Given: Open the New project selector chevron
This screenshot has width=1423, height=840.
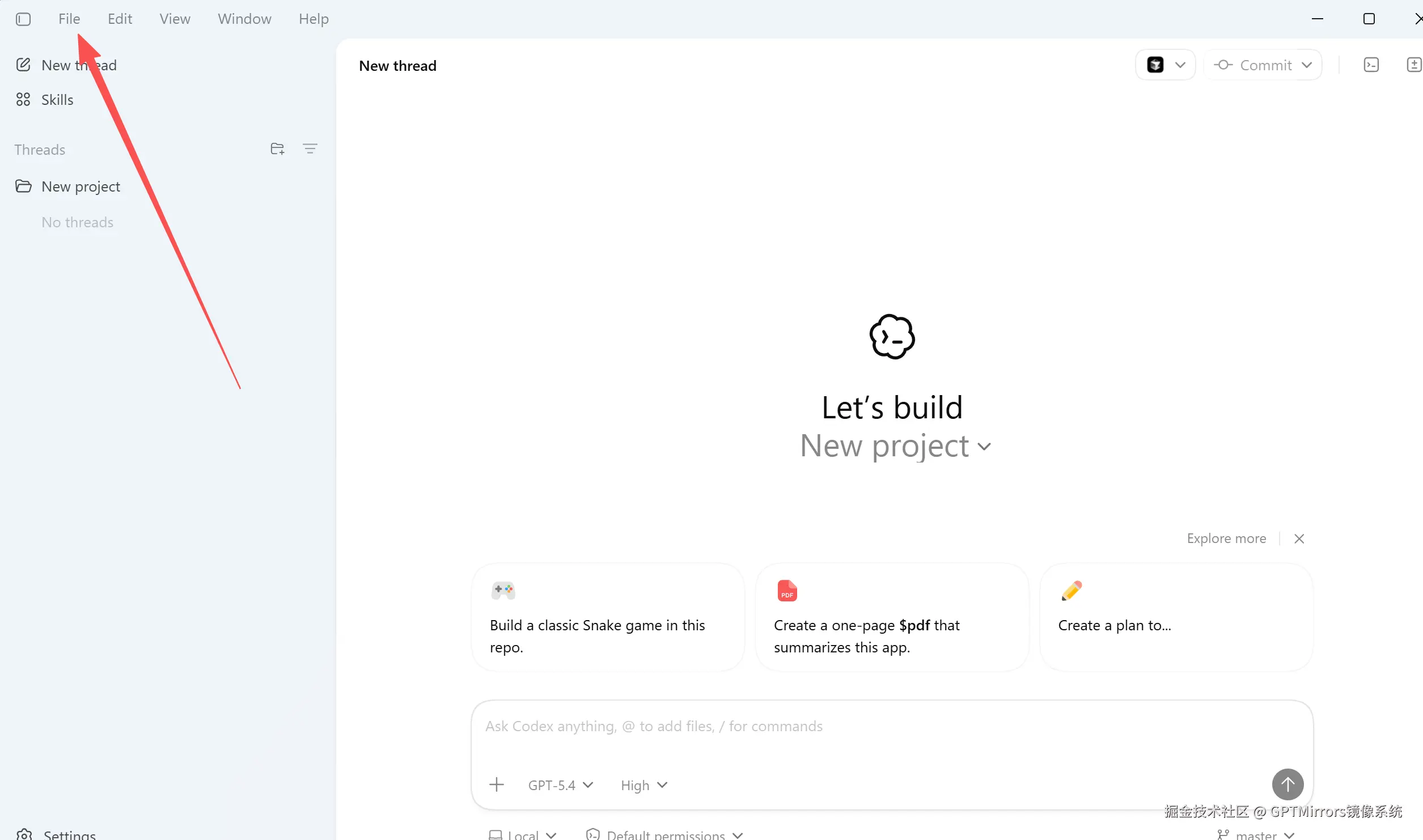Looking at the screenshot, I should (985, 447).
